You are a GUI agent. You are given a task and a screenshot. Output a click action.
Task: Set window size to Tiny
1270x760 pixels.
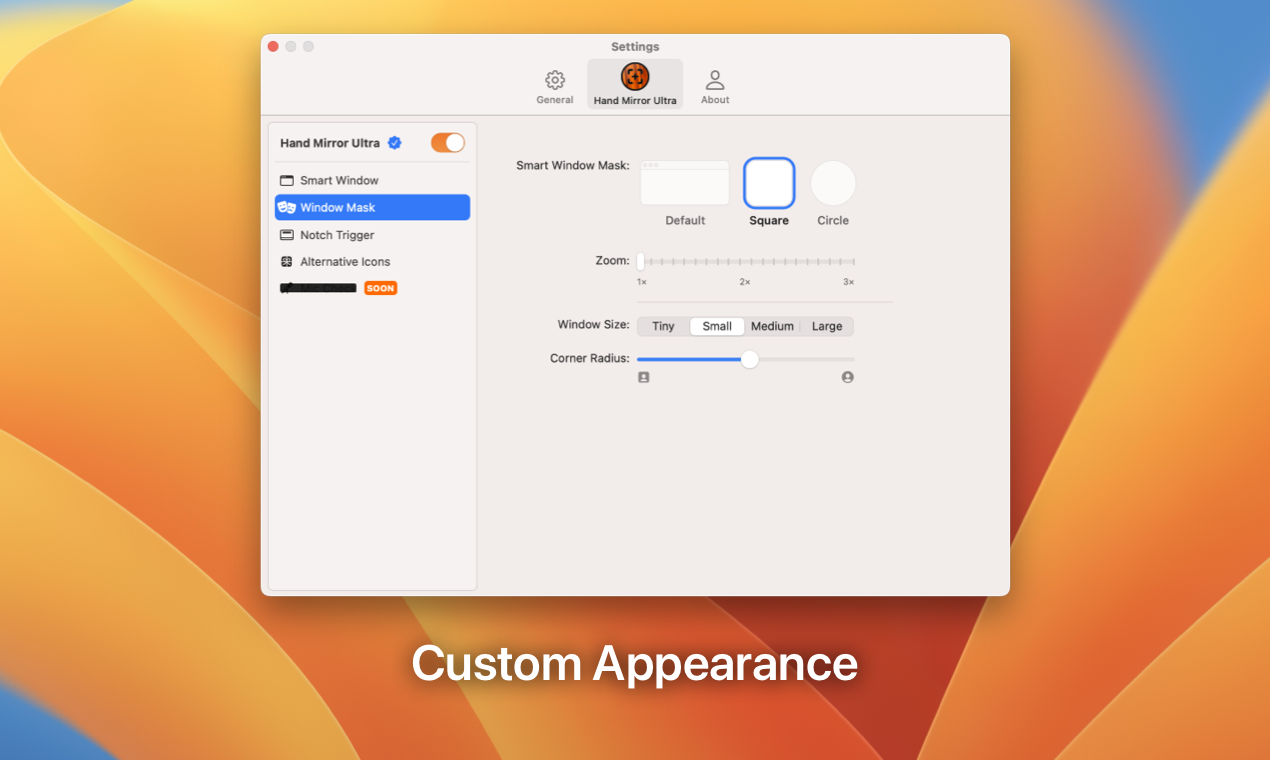click(663, 326)
